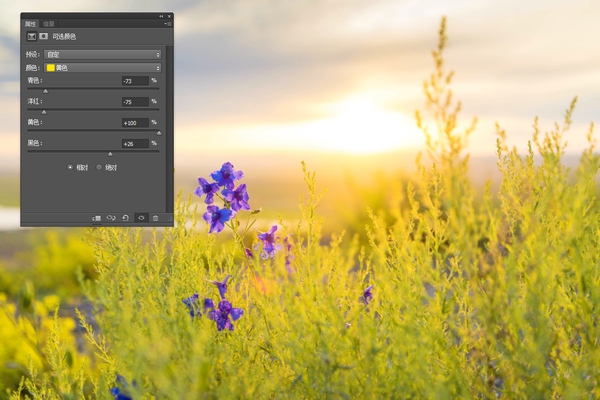
Task: Open the 颜色 colors dropdown showing 黄色
Action: [x=103, y=68]
